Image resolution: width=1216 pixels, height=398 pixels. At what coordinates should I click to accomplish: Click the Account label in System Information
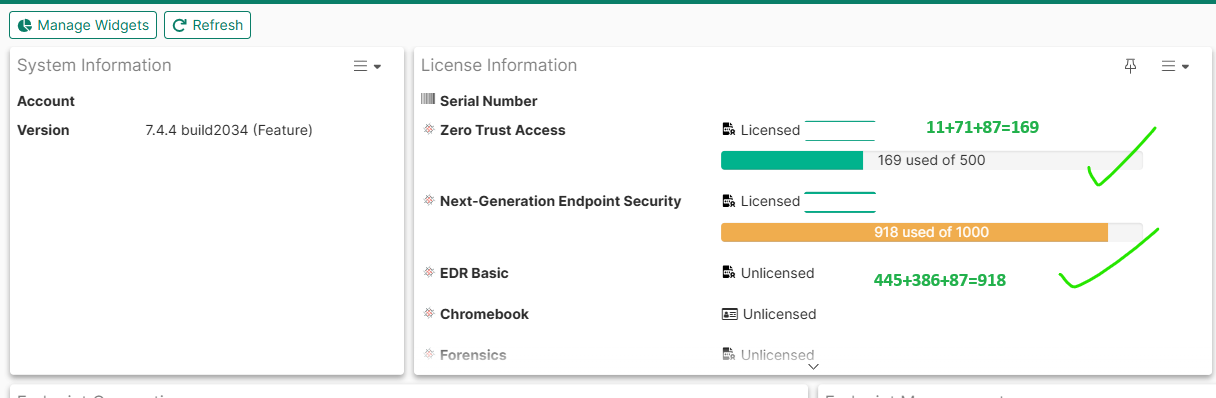pyautogui.click(x=46, y=101)
